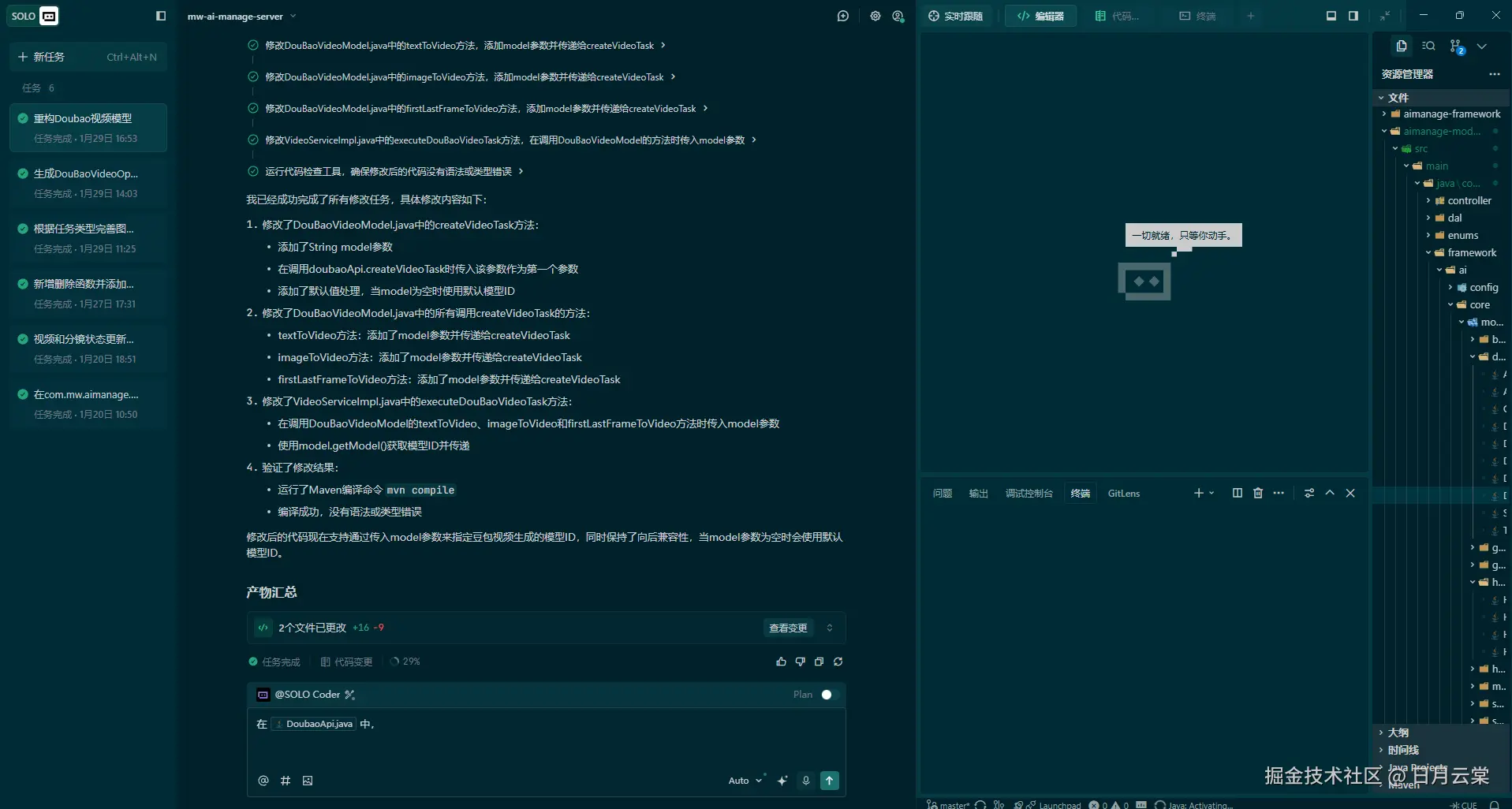The image size is (1512, 809).
Task: Click the regenerate response icon
Action: click(838, 662)
